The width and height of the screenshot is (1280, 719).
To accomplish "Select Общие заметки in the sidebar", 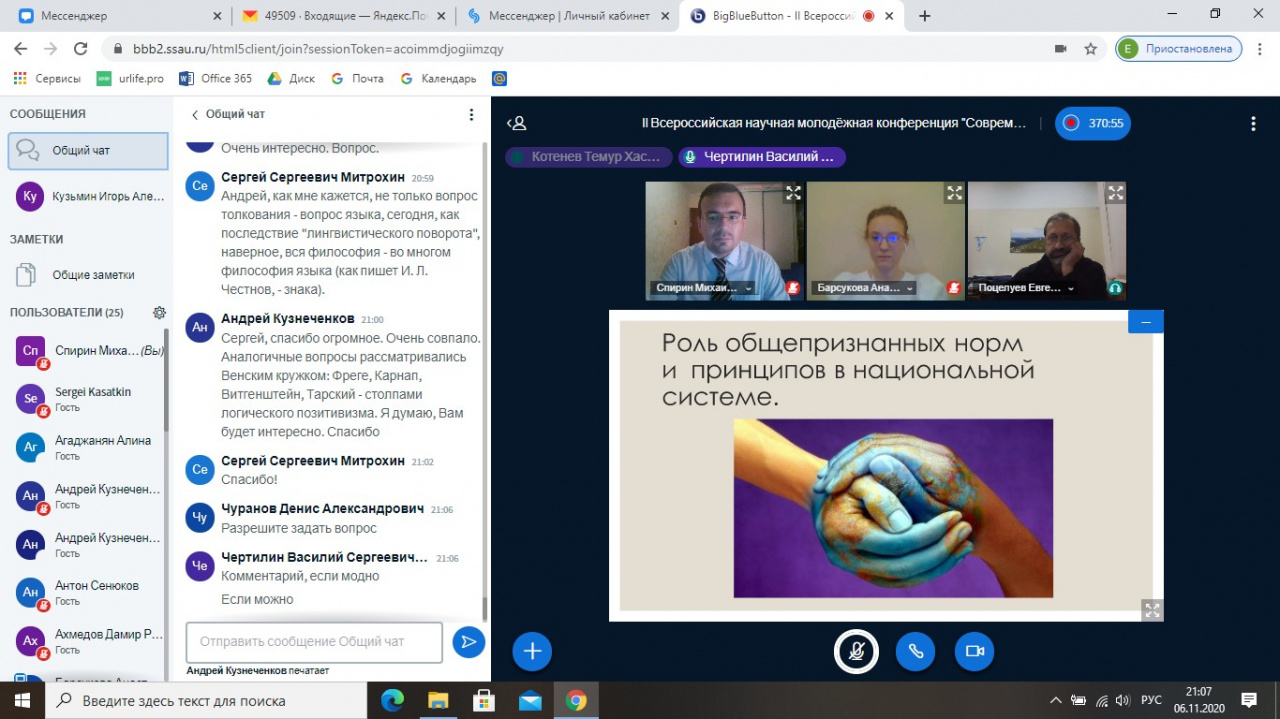I will tap(93, 275).
